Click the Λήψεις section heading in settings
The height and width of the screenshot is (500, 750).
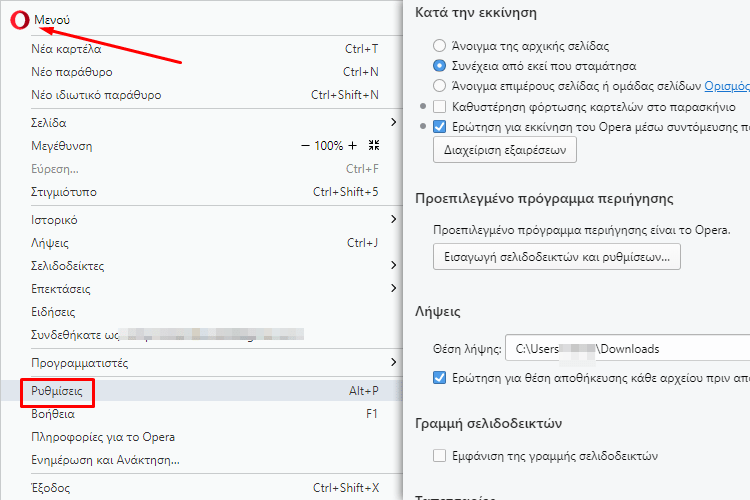(x=438, y=311)
